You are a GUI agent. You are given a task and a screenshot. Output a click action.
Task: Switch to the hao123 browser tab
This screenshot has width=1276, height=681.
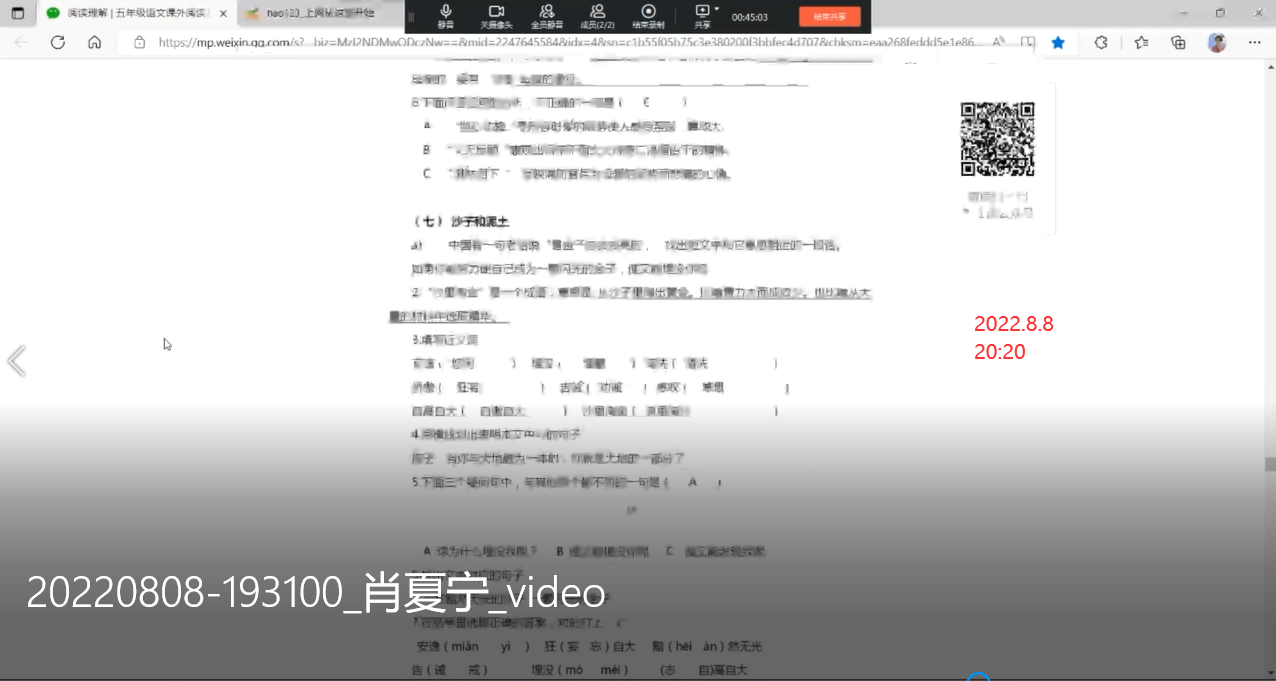[318, 13]
